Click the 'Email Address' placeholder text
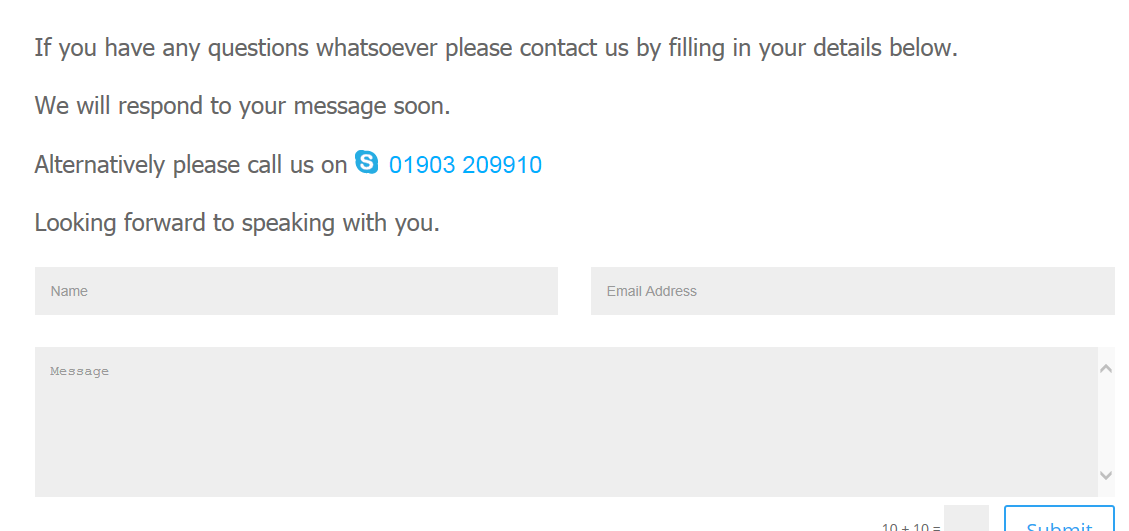The image size is (1129, 531). [x=651, y=291]
